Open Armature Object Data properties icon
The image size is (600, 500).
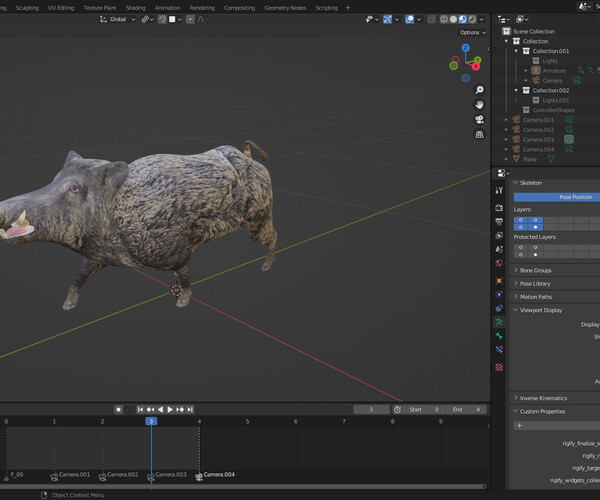tap(499, 322)
